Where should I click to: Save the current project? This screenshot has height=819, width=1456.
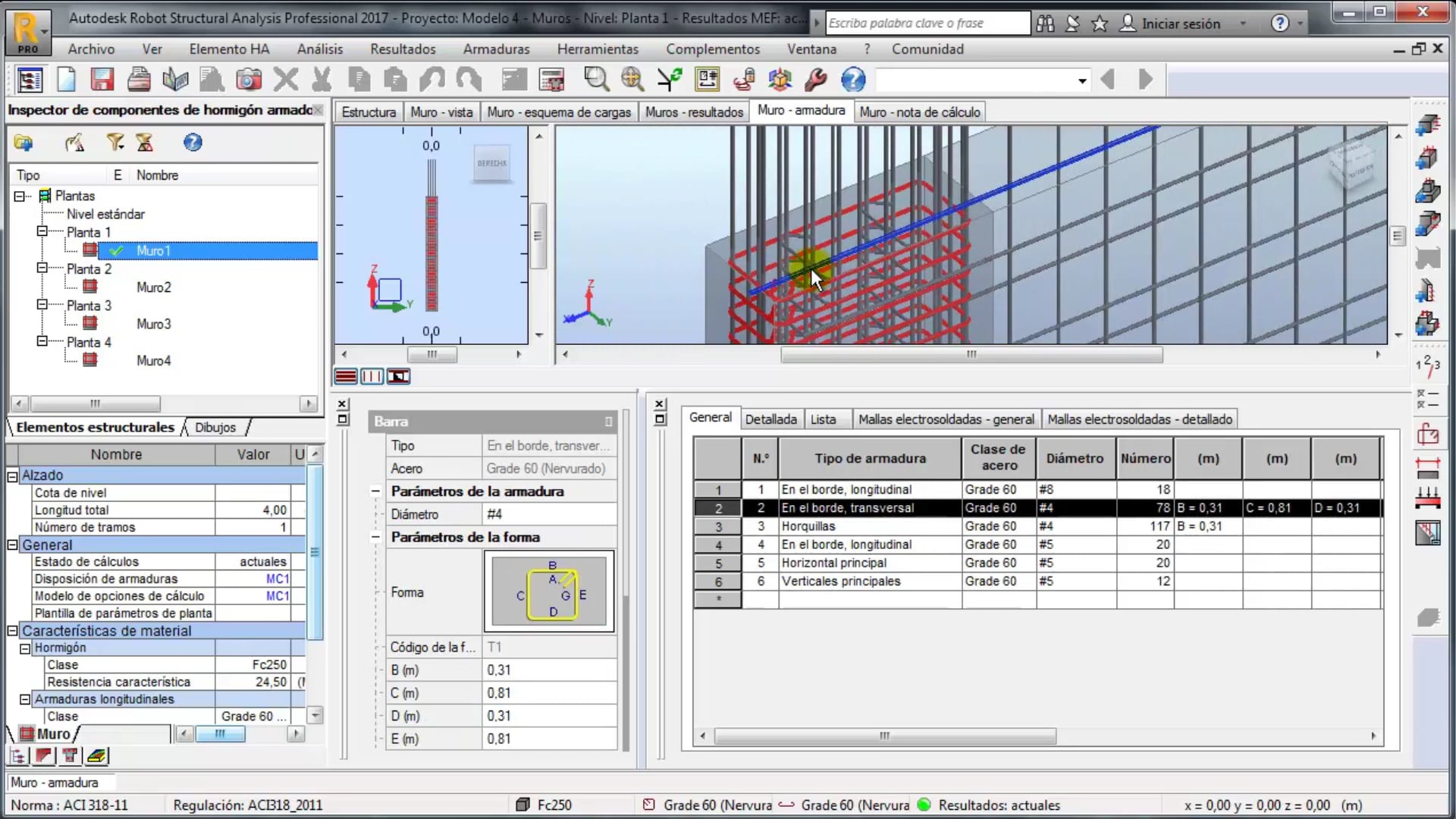[102, 79]
